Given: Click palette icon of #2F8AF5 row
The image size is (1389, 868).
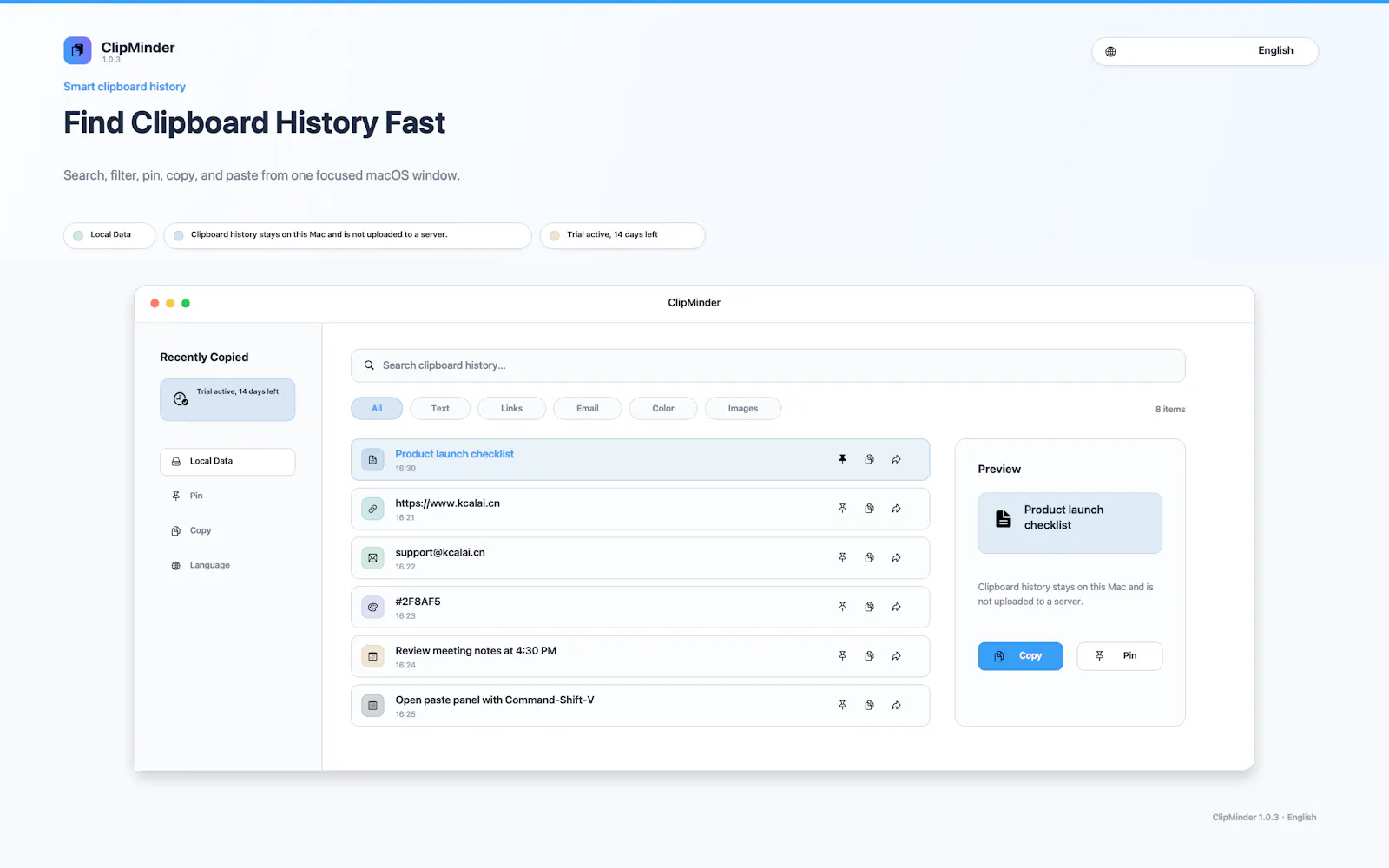Looking at the screenshot, I should 372,607.
